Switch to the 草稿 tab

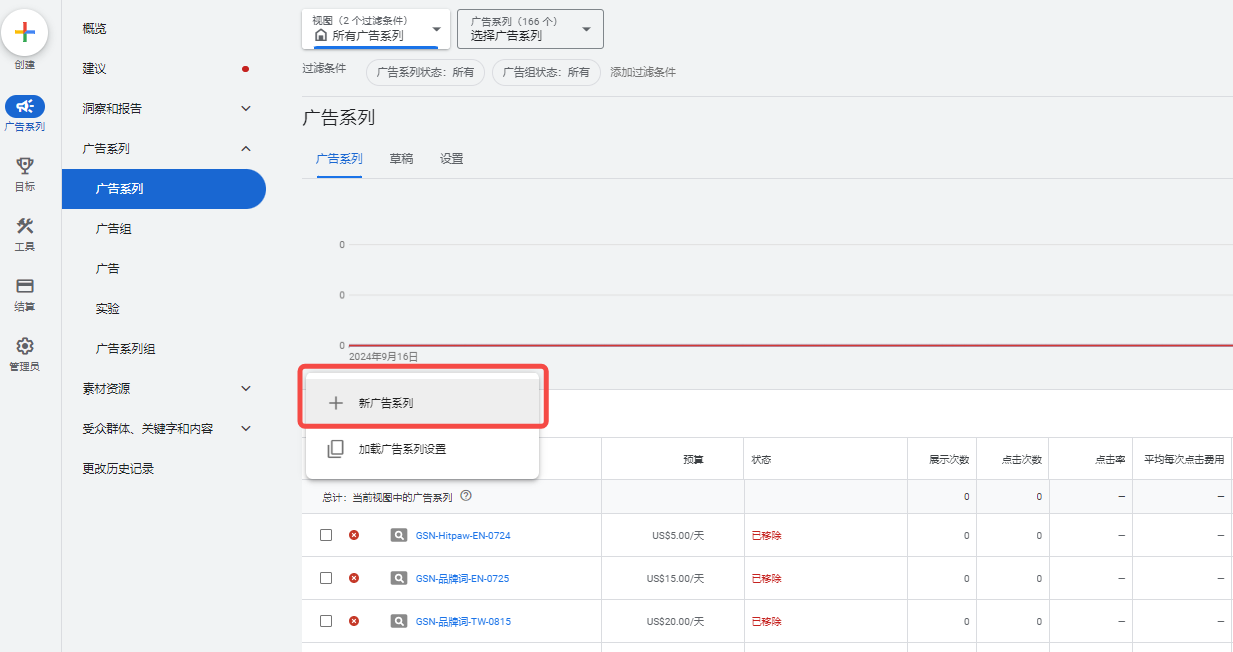tap(401, 159)
